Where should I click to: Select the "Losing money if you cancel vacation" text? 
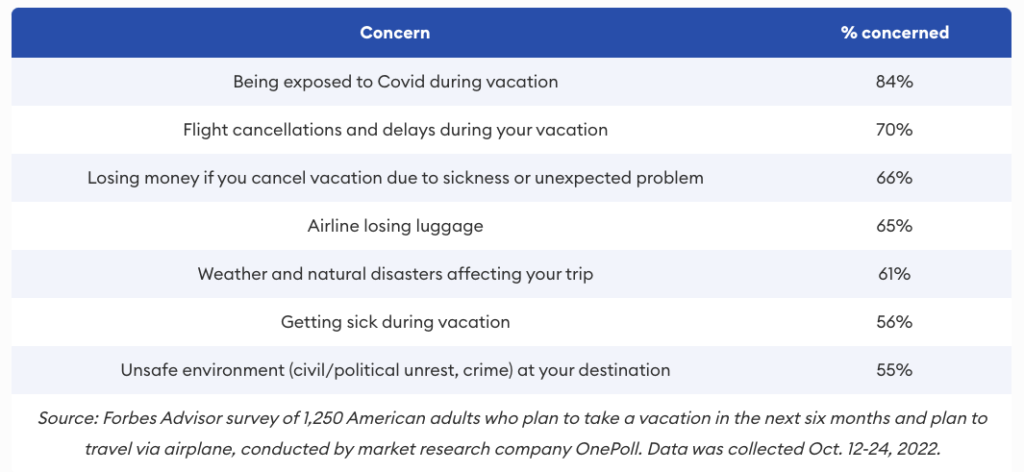pyautogui.click(x=395, y=178)
